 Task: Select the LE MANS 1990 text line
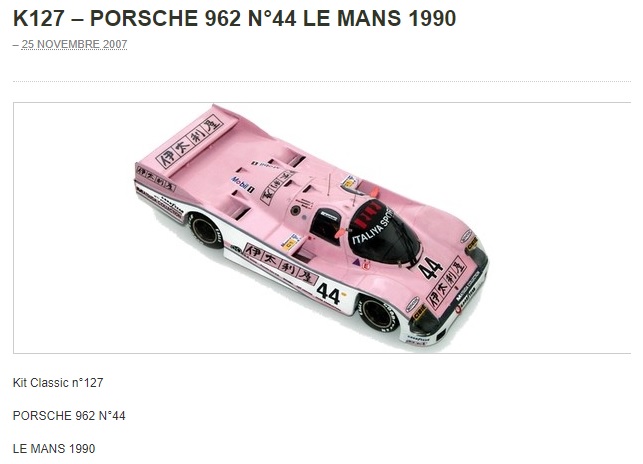54,448
